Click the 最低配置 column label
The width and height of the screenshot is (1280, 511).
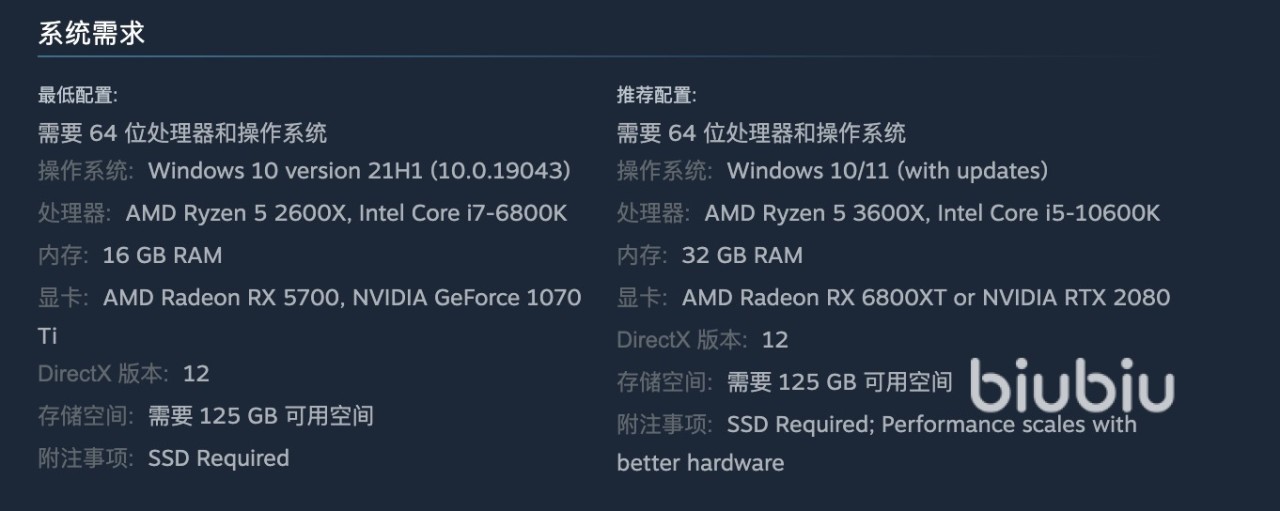point(78,95)
